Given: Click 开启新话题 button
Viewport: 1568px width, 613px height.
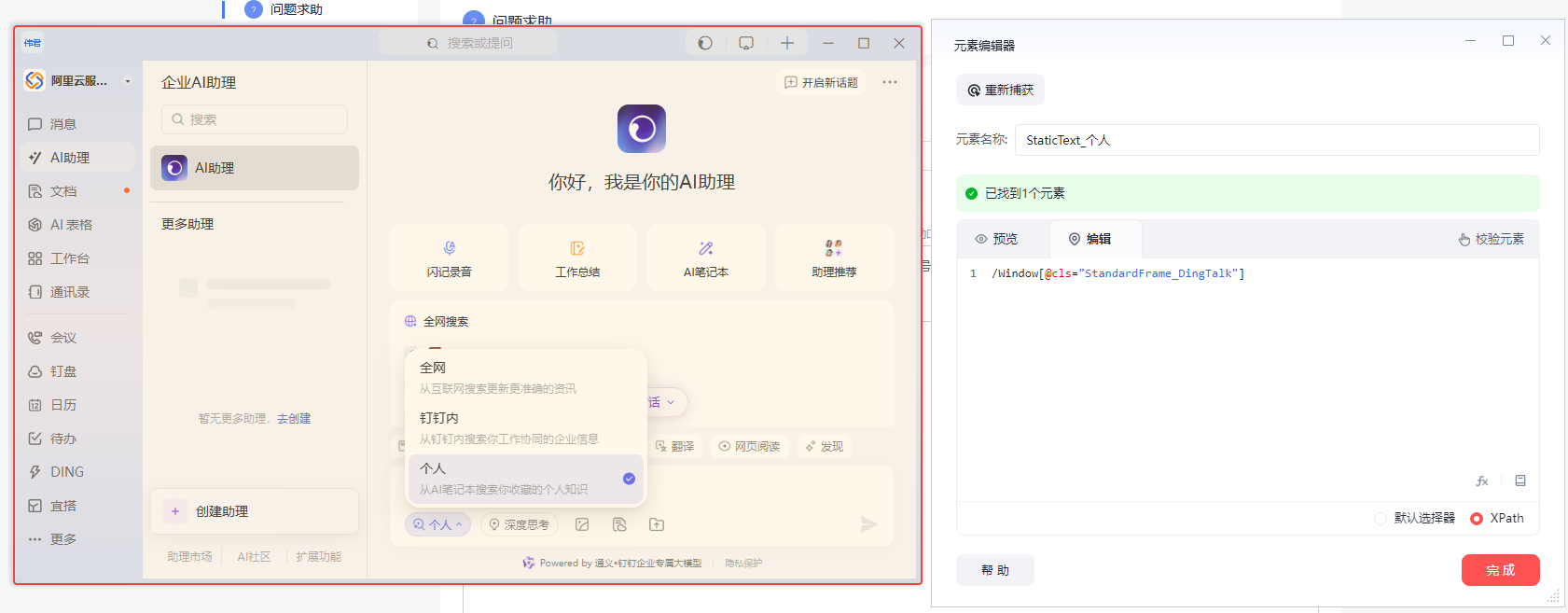Looking at the screenshot, I should pyautogui.click(x=821, y=82).
